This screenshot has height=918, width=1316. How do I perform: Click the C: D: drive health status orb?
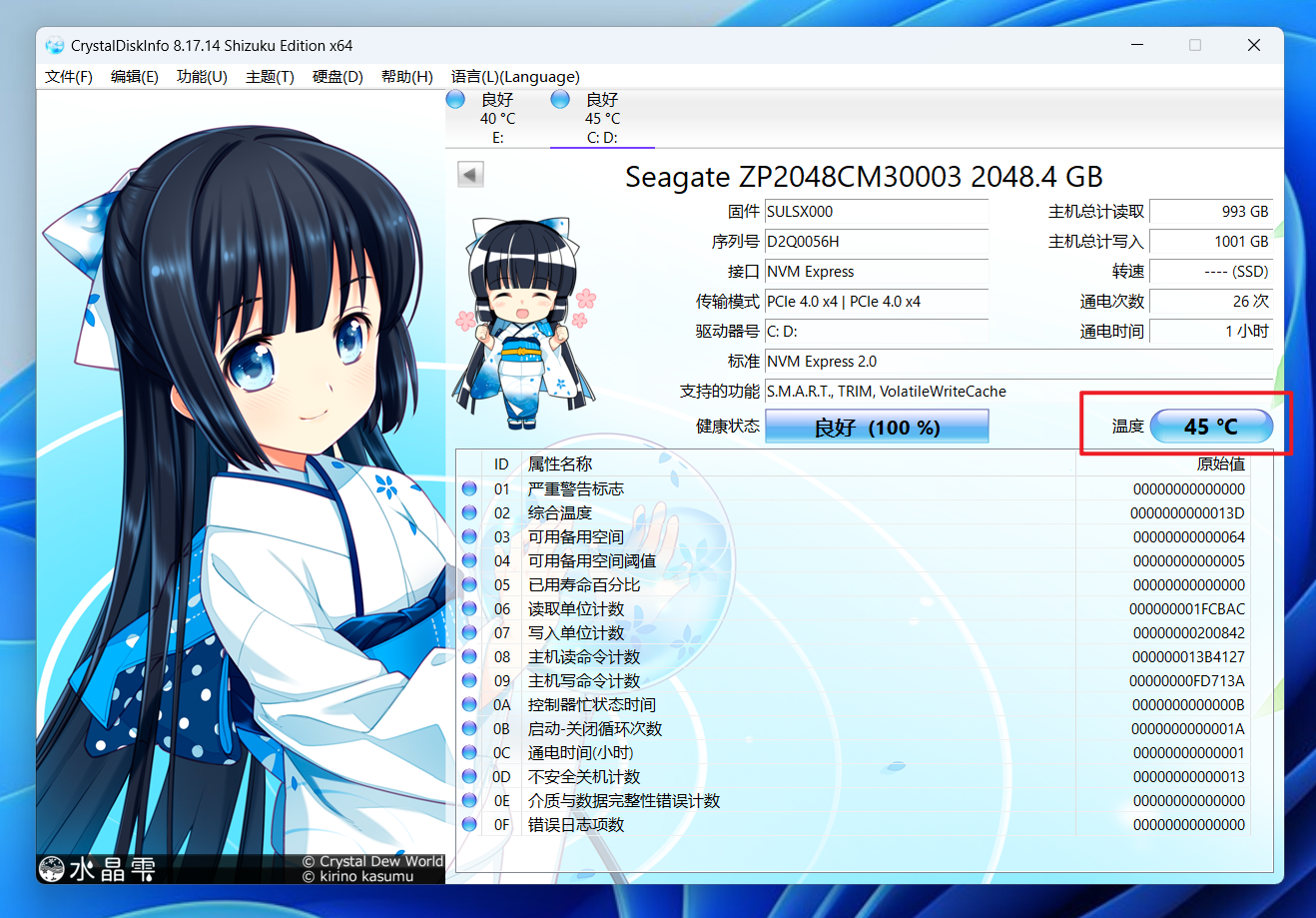[x=560, y=99]
